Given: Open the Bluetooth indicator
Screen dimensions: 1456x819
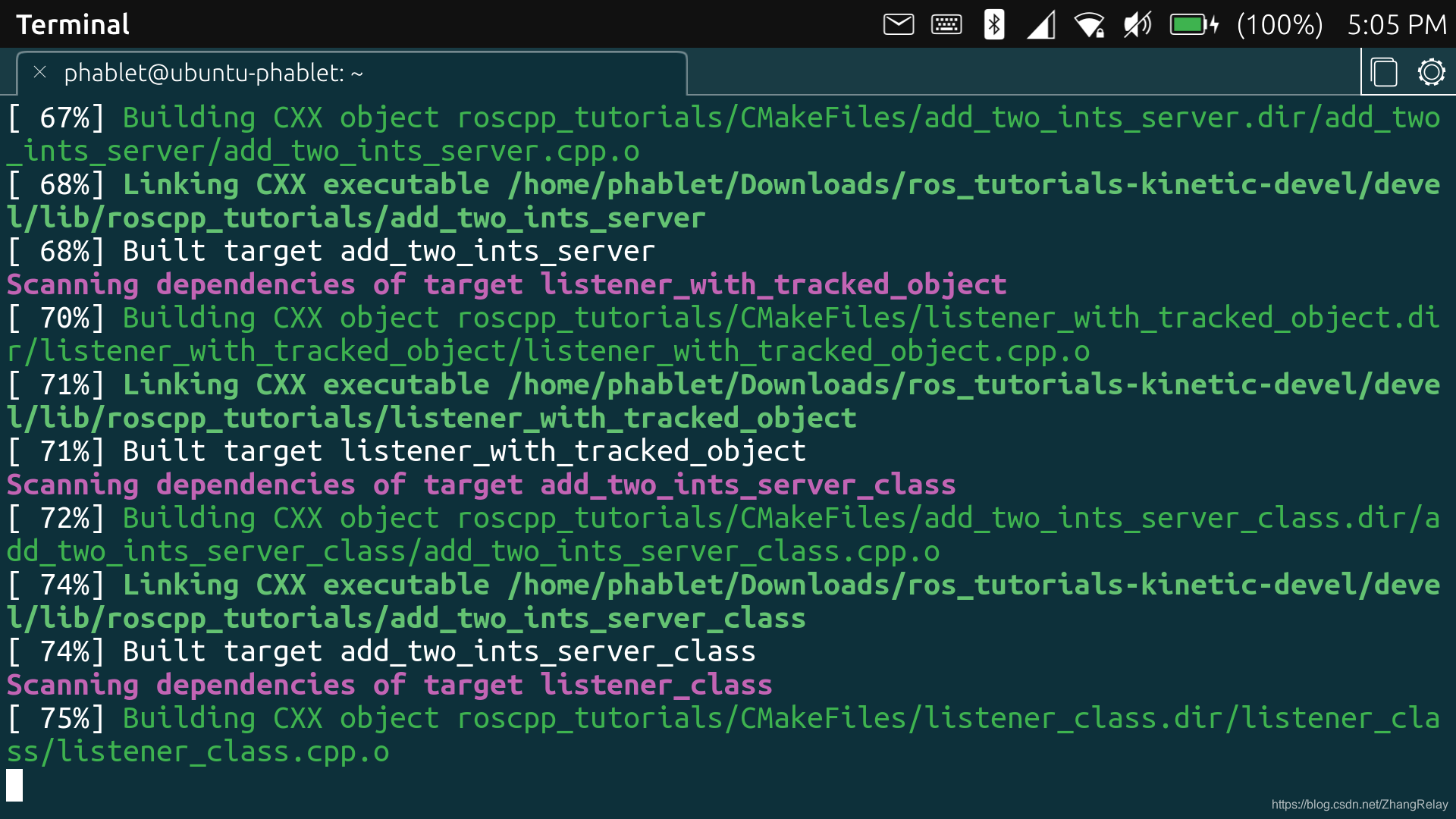Looking at the screenshot, I should pyautogui.click(x=993, y=24).
